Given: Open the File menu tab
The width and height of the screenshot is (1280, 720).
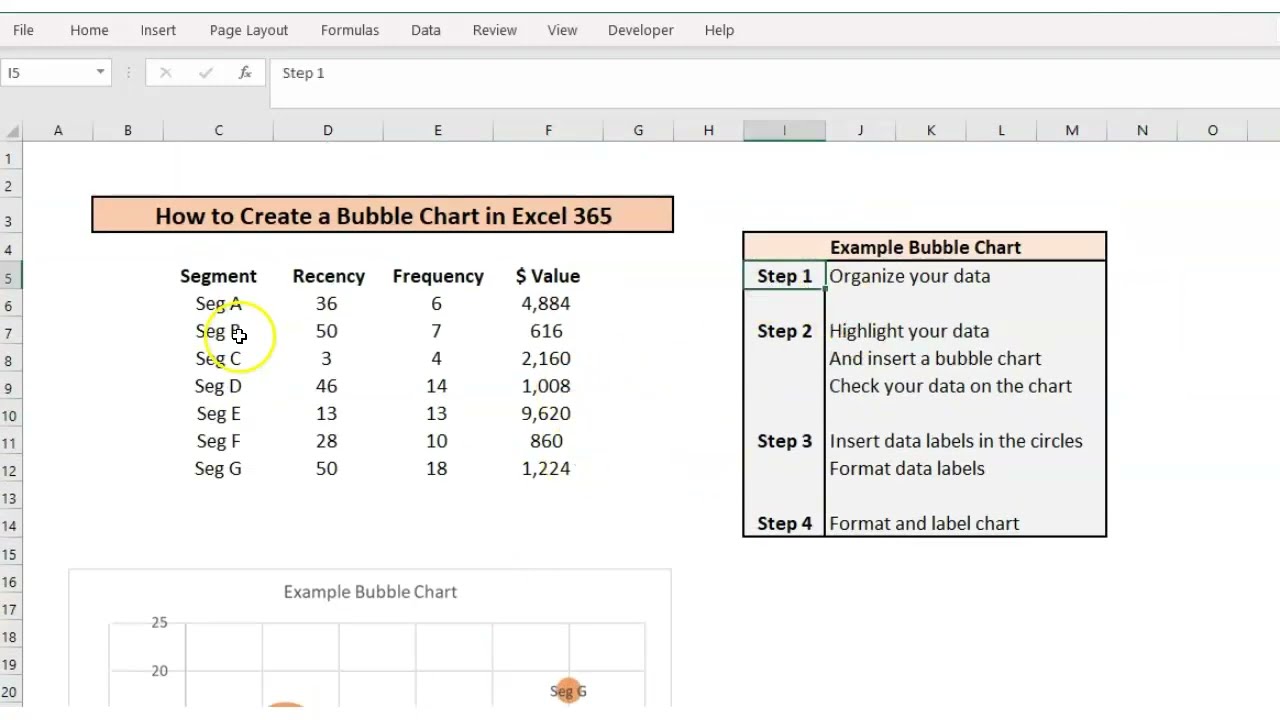Looking at the screenshot, I should click(23, 30).
